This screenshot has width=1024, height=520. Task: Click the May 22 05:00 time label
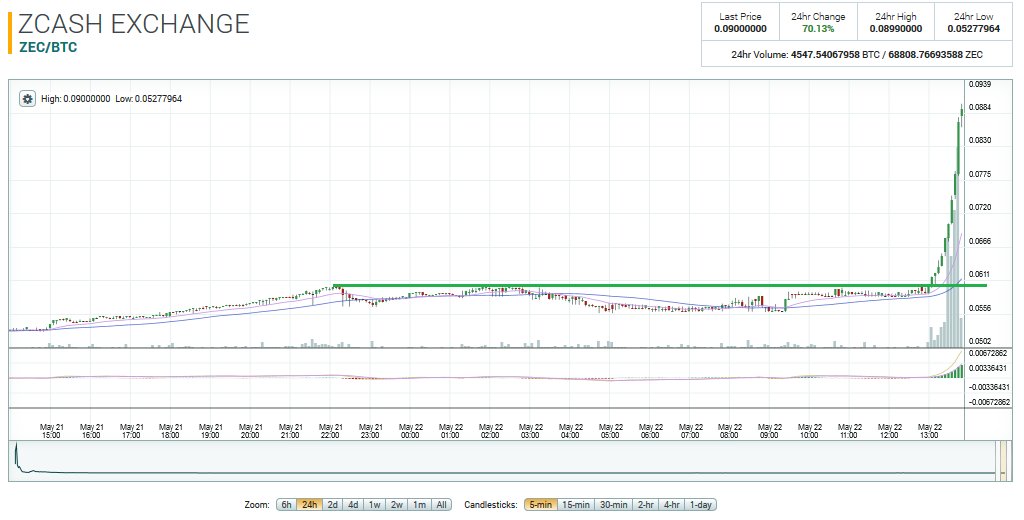pyautogui.click(x=610, y=431)
